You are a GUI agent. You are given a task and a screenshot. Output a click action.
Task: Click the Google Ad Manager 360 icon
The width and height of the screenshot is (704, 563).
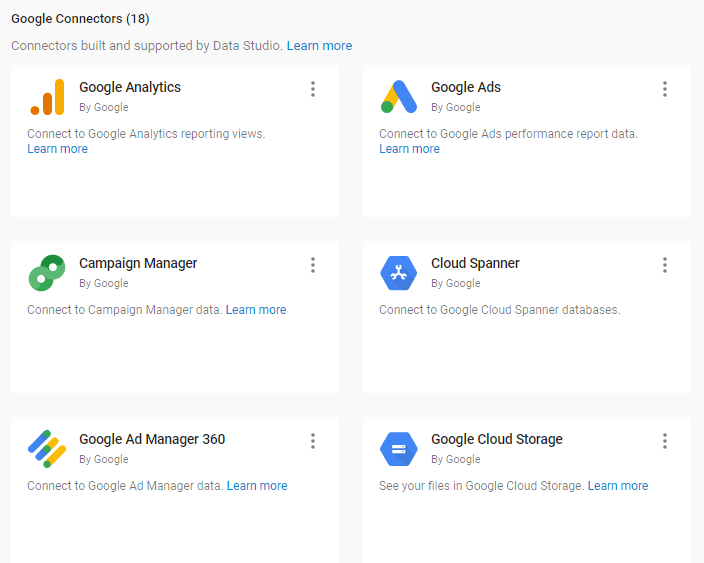click(47, 449)
